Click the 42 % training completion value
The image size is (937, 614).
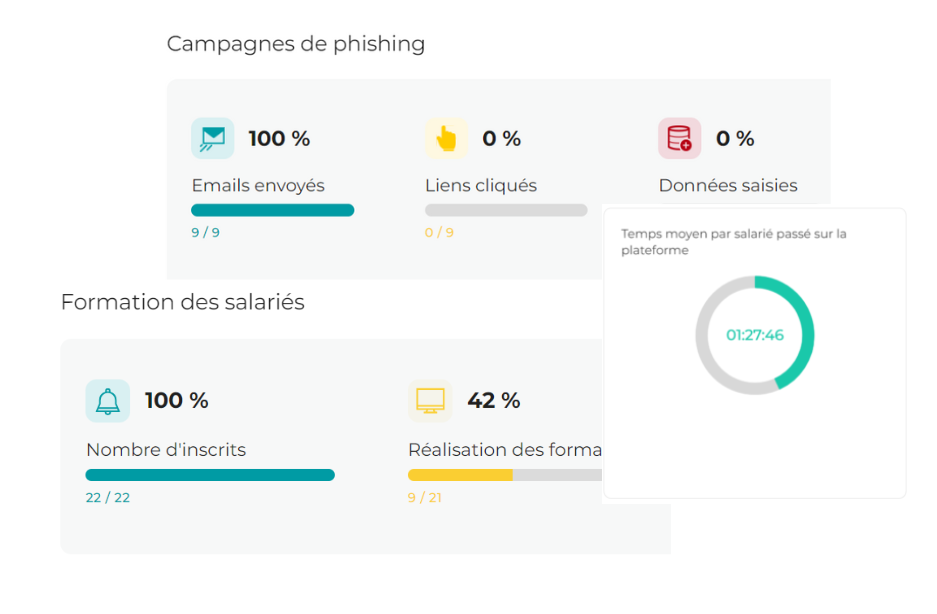(494, 401)
